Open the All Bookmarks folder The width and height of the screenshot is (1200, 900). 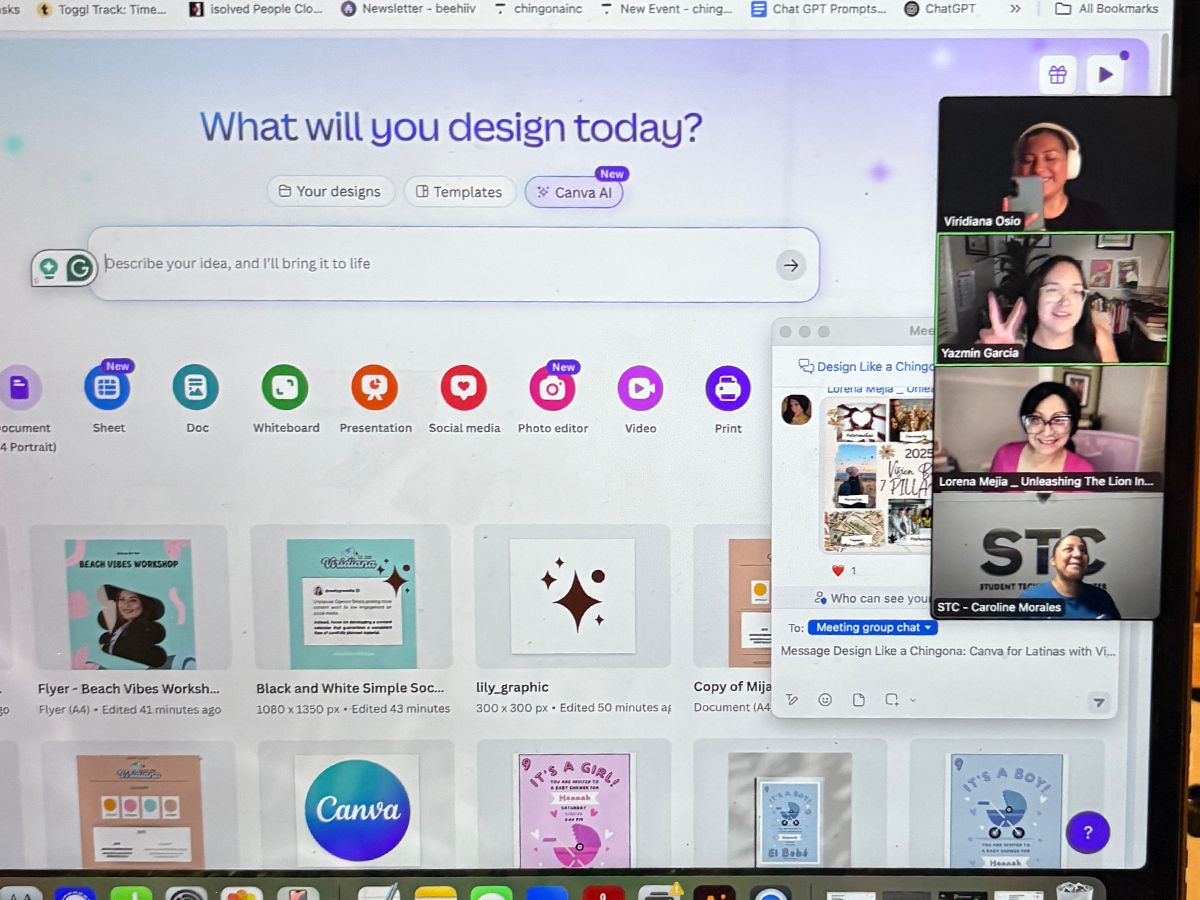(x=1107, y=8)
